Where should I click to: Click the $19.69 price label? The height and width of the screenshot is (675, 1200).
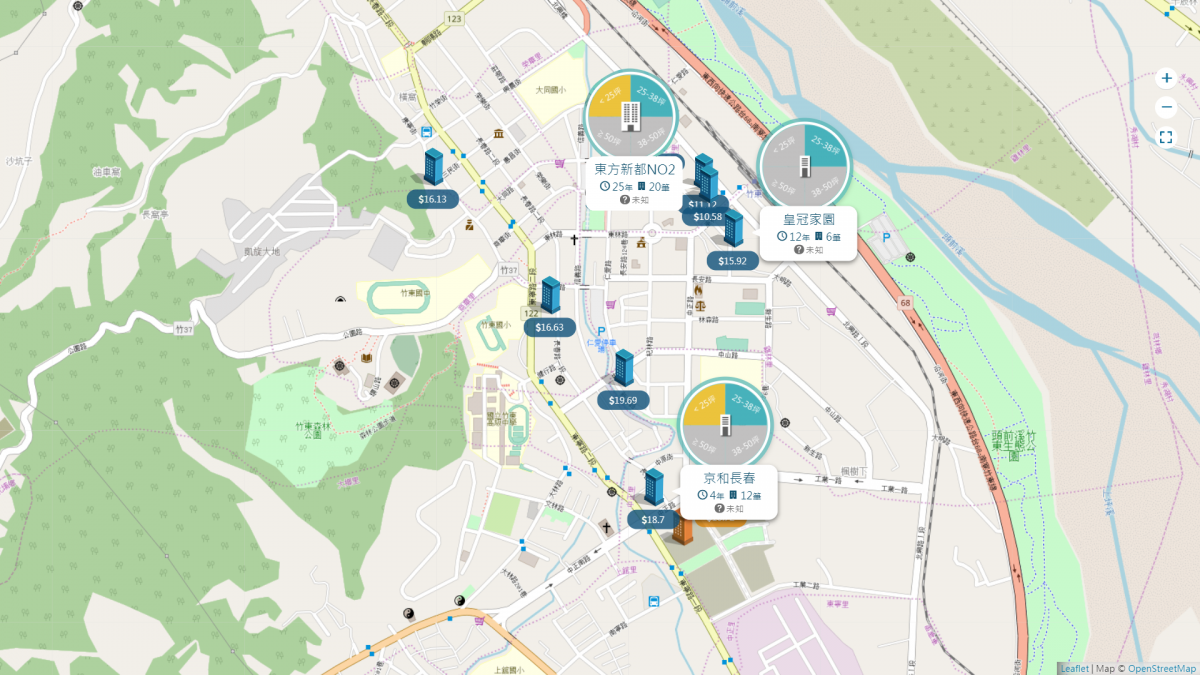point(624,400)
